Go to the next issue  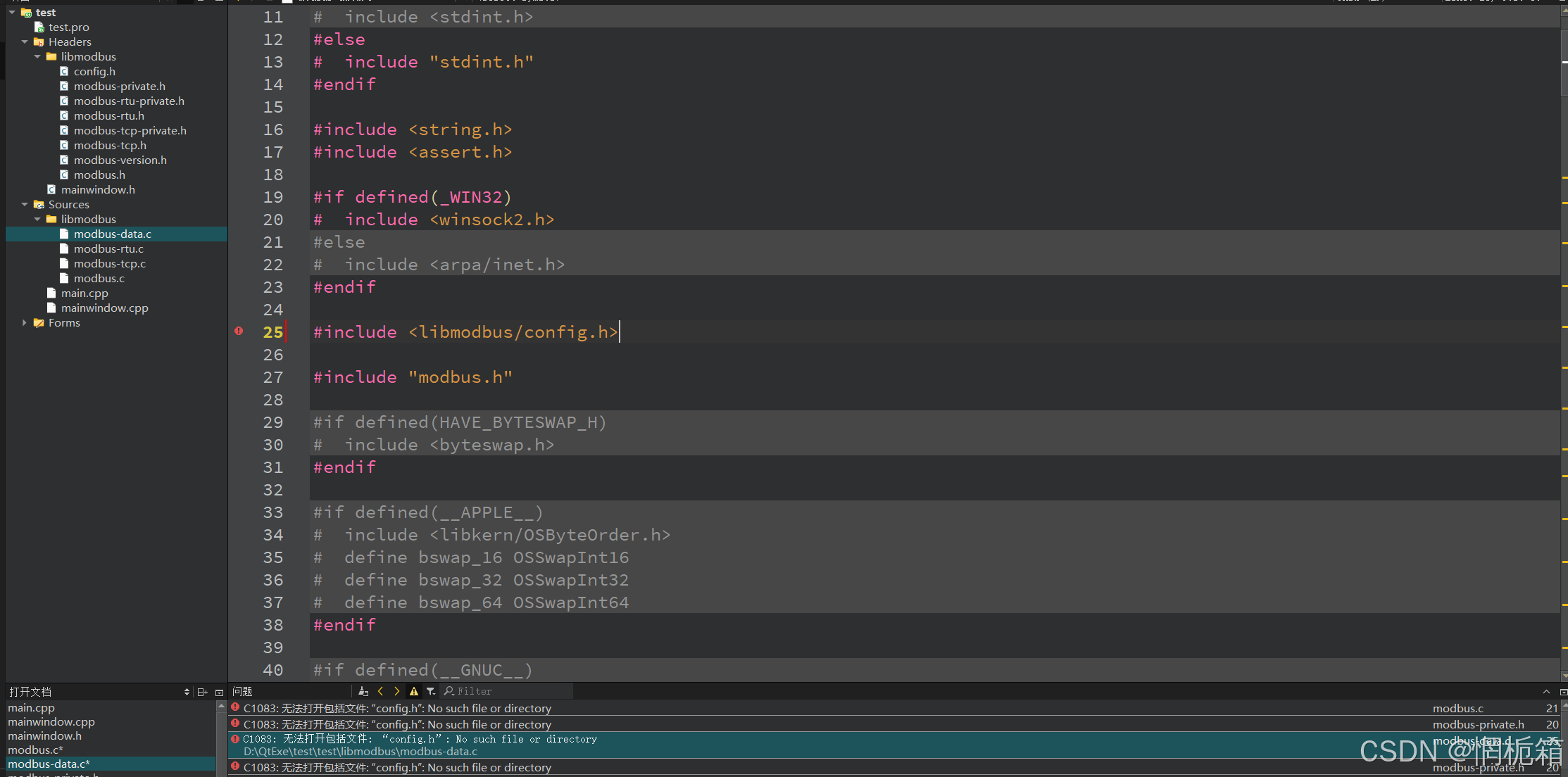[x=397, y=691]
